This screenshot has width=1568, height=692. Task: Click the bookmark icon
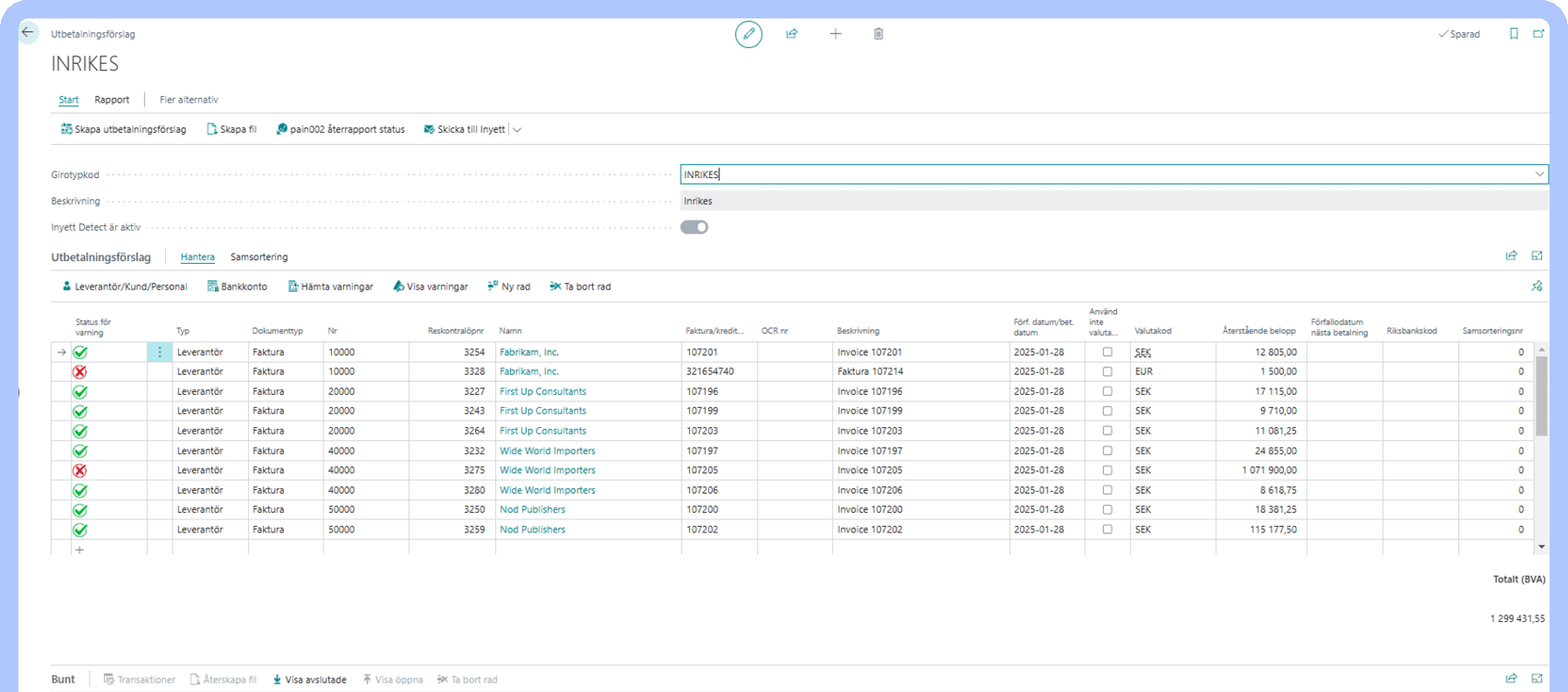(x=1514, y=34)
